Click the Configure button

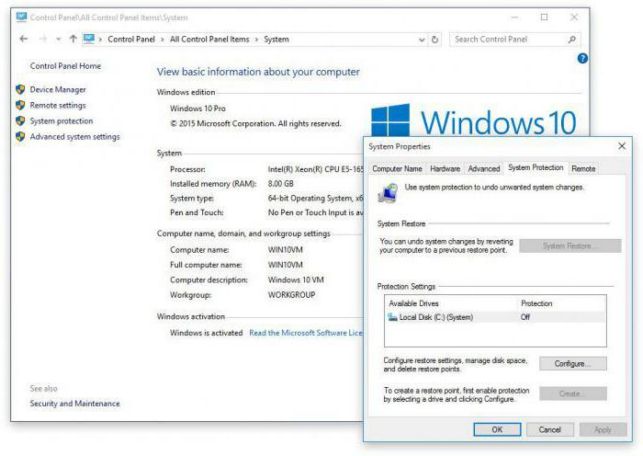click(572, 364)
